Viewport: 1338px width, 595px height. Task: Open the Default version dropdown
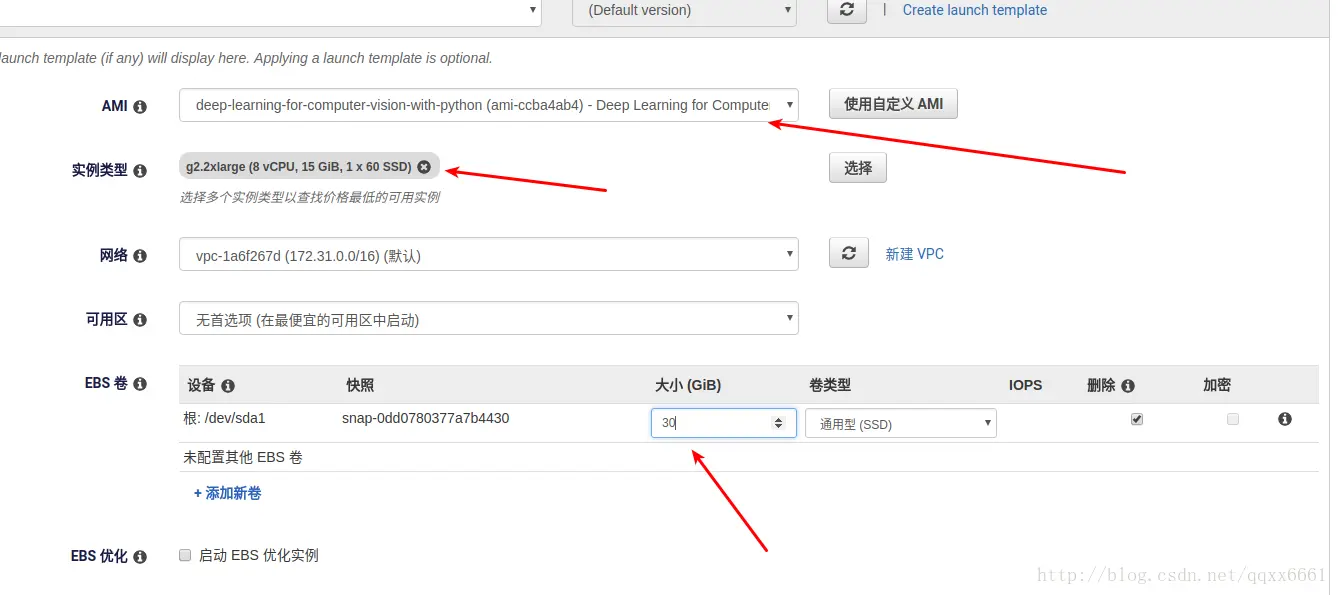point(684,11)
